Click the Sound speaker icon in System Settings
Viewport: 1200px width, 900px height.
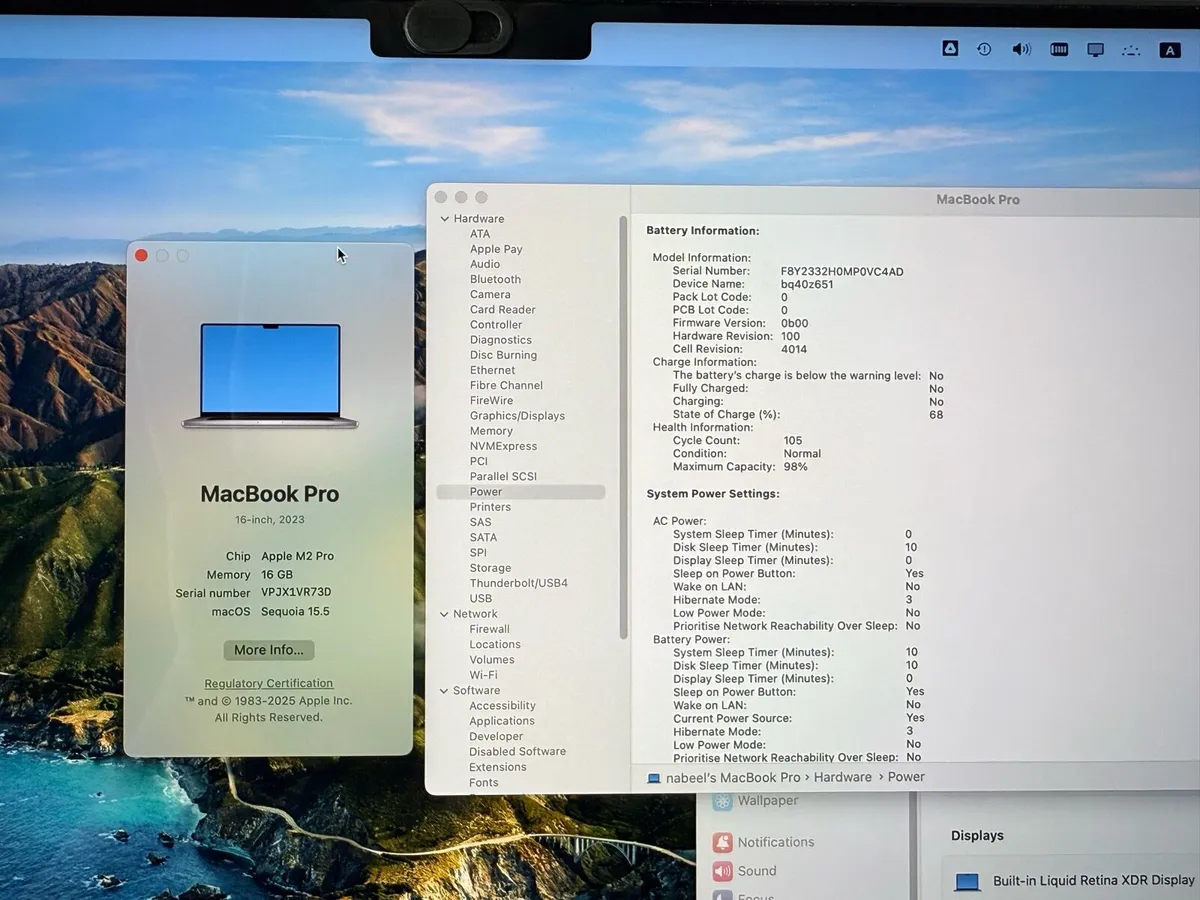coord(722,872)
